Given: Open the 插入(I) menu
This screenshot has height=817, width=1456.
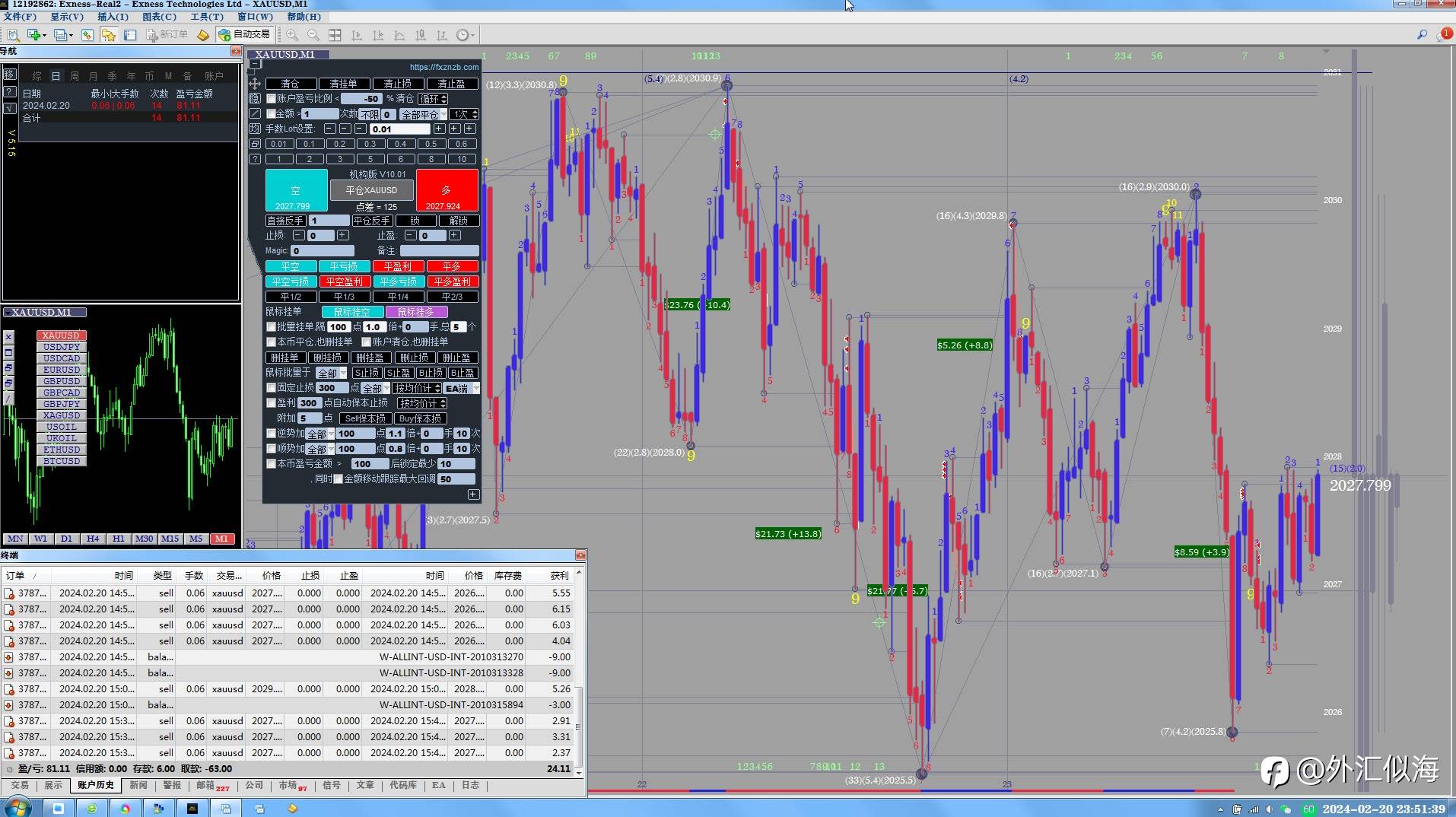Looking at the screenshot, I should 113,16.
